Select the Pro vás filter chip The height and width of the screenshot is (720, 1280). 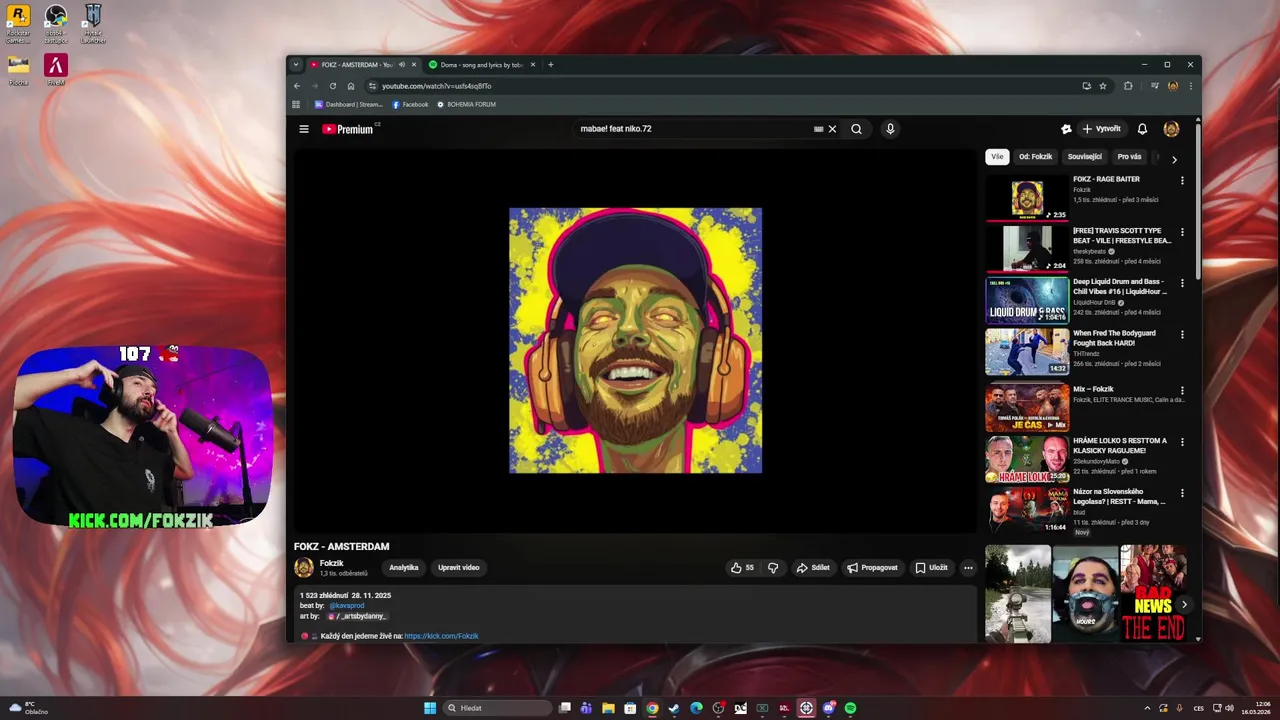[1129, 157]
